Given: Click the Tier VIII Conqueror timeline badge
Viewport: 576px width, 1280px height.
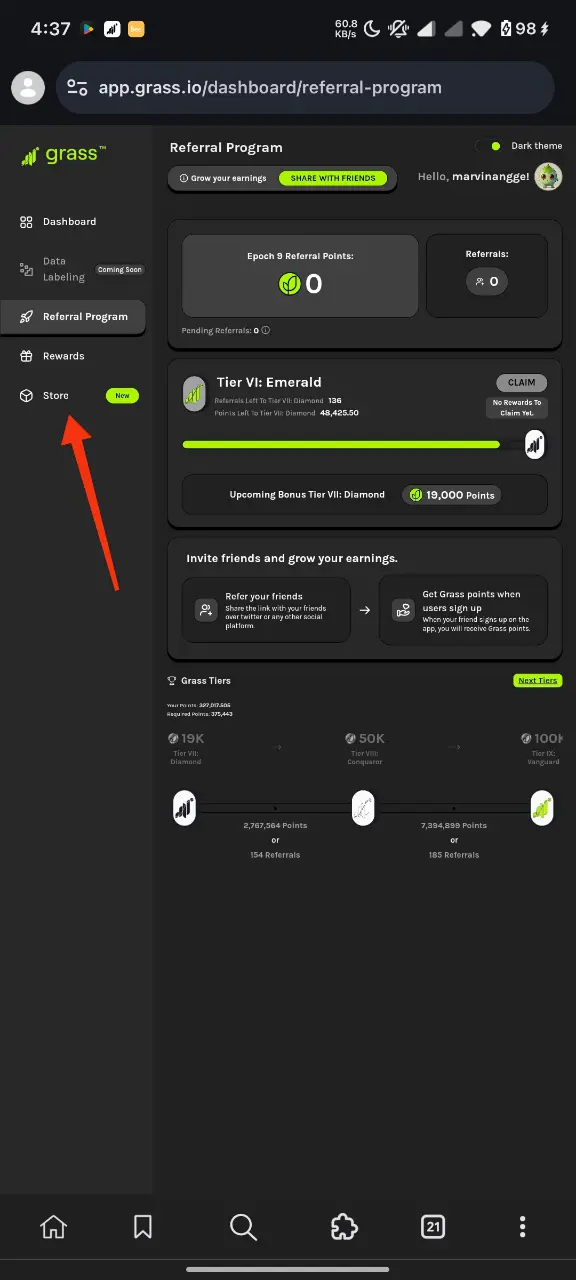Looking at the screenshot, I should coord(363,807).
